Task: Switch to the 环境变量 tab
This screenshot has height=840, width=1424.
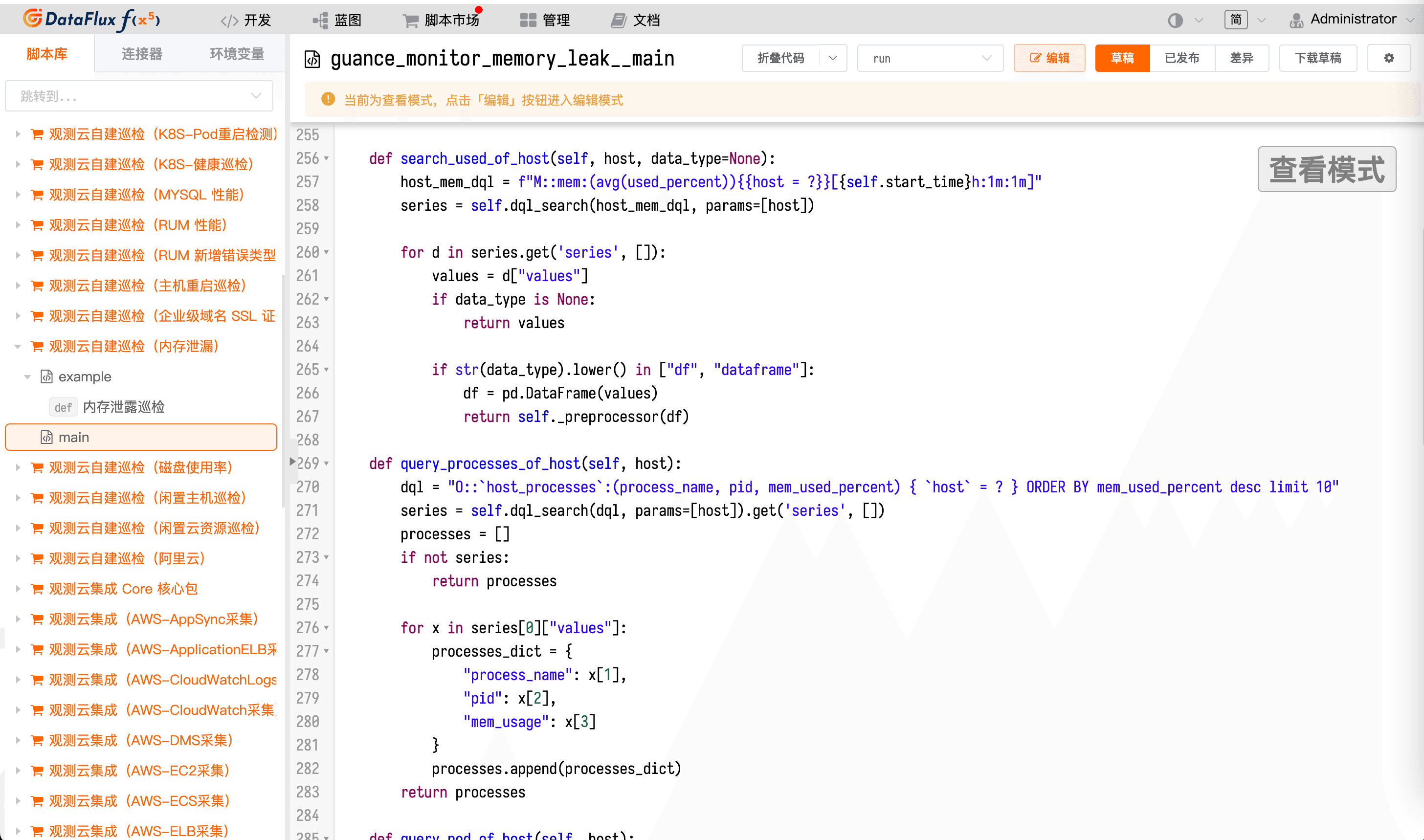Action: [237, 54]
